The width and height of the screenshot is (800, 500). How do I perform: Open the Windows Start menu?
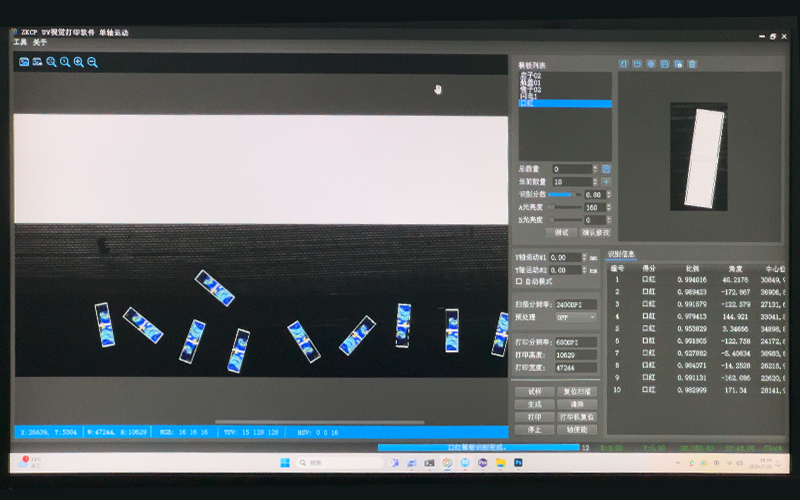[x=285, y=463]
